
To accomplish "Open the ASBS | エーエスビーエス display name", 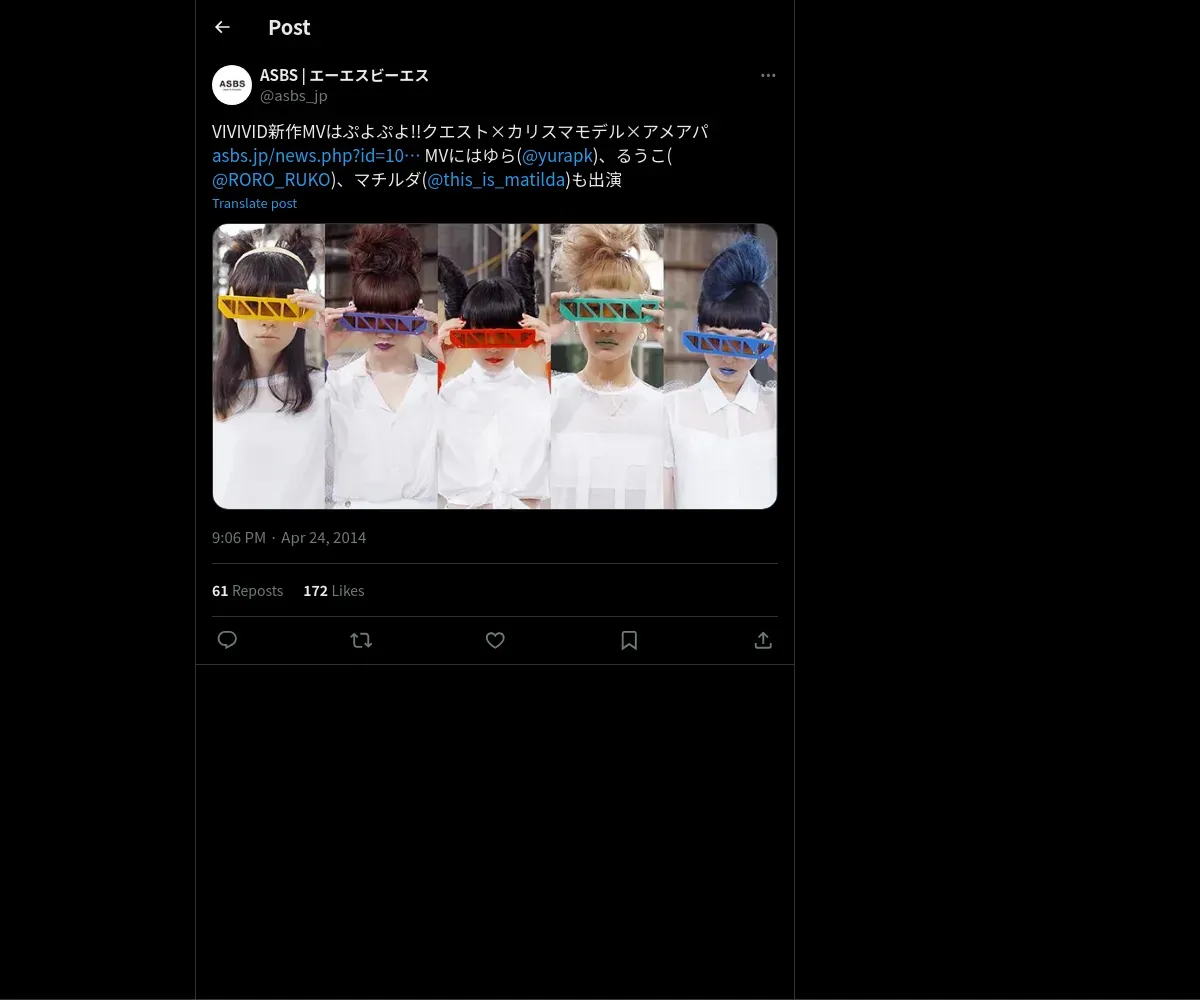I will pos(344,75).
